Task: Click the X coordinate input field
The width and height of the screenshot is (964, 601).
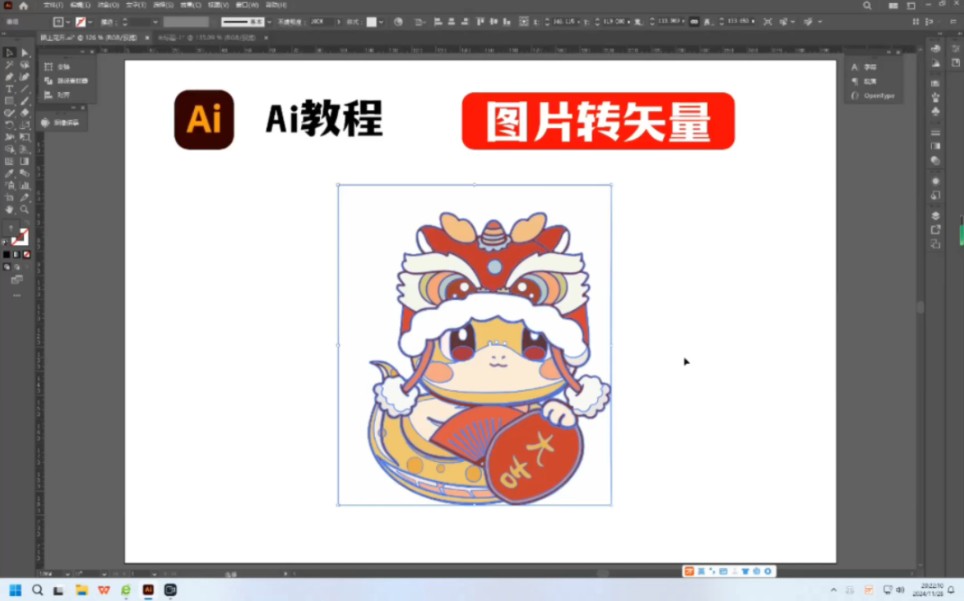Action: pyautogui.click(x=563, y=22)
